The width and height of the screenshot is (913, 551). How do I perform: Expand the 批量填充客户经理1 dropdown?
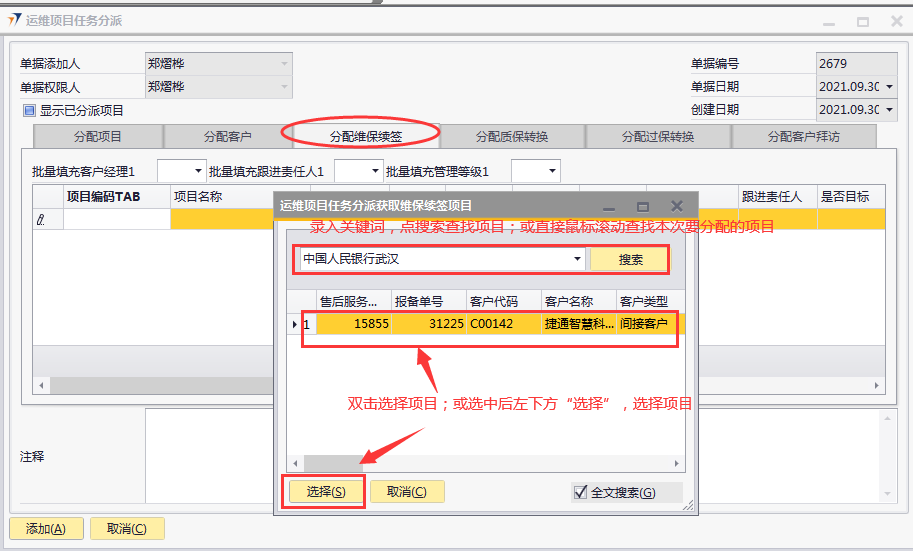(x=196, y=172)
